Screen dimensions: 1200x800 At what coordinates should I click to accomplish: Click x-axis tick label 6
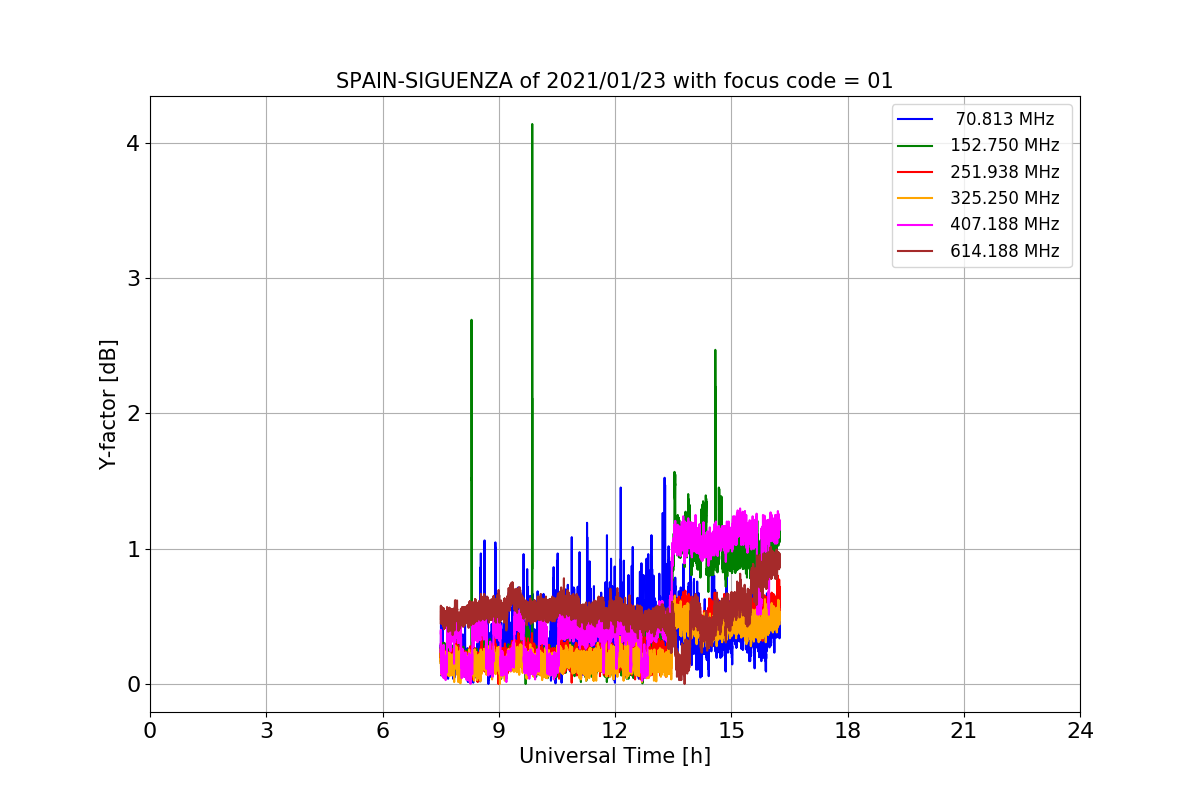[x=383, y=731]
